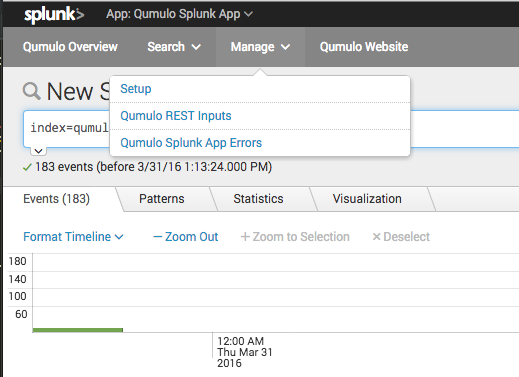
Task: Click the 180 axis label
Action: pos(17,261)
